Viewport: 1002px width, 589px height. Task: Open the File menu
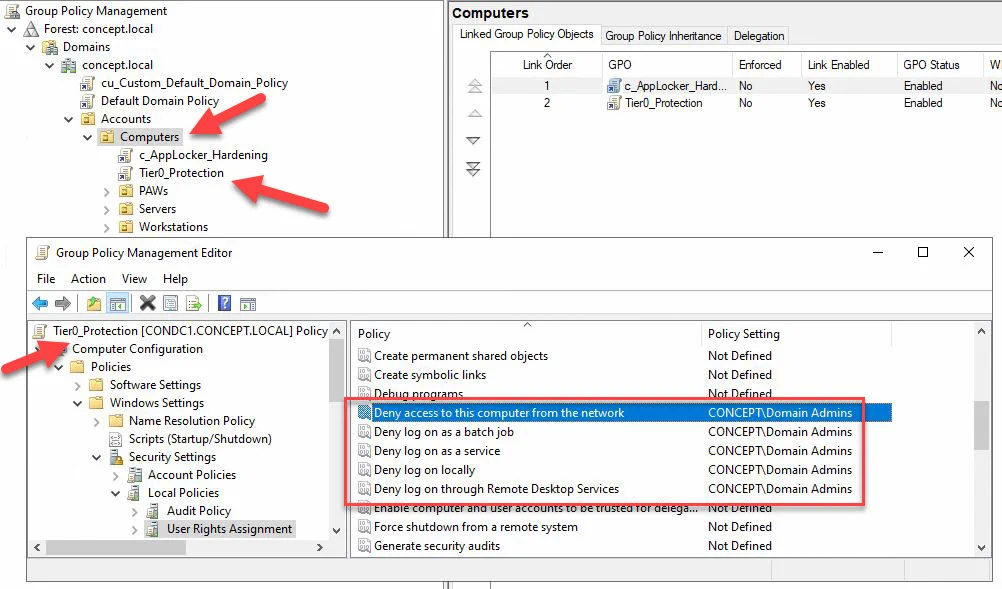(46, 279)
